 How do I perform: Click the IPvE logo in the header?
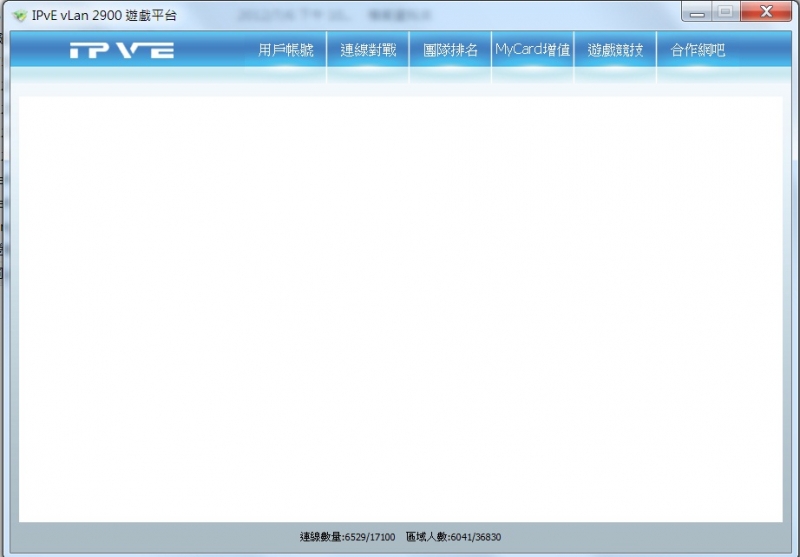[x=122, y=50]
